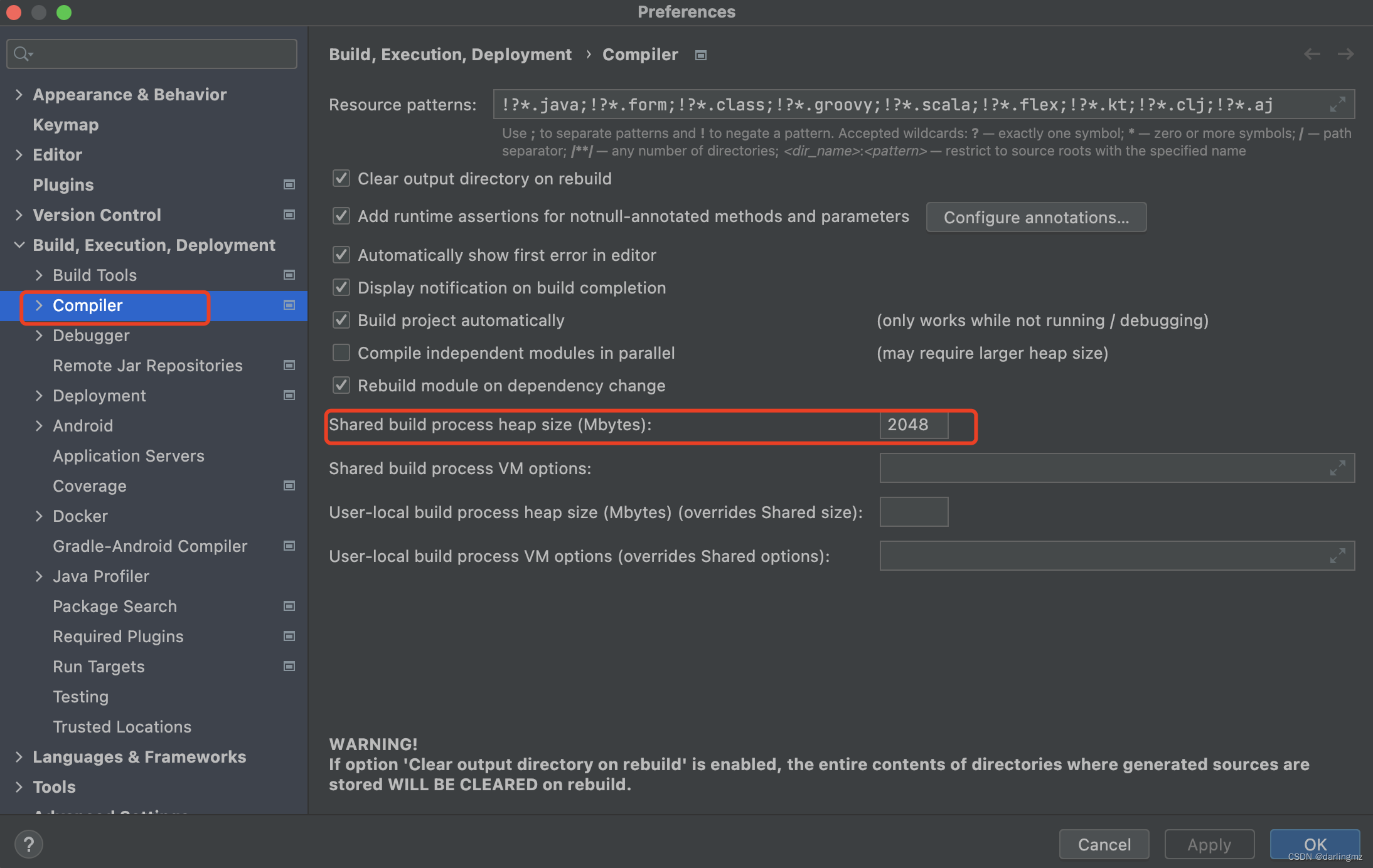Click the help question mark icon
Screen dimensions: 1373x868
28,844
